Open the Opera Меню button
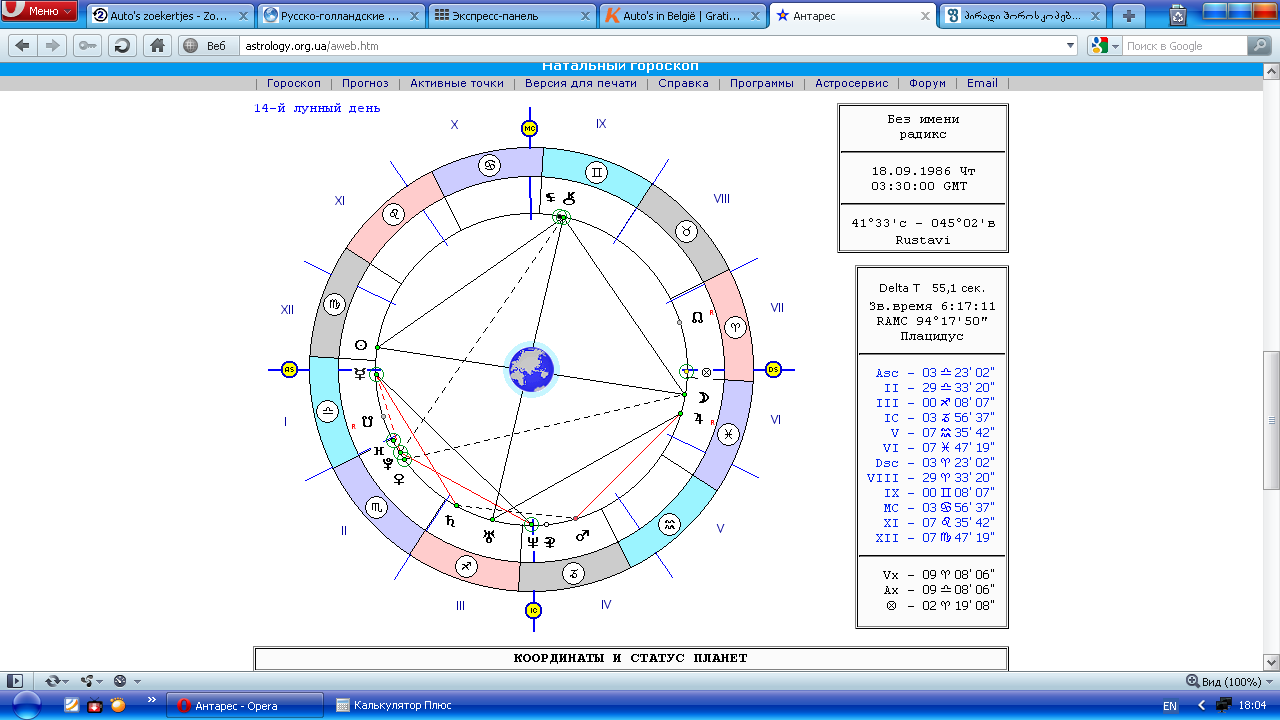This screenshot has height=720, width=1280. coord(41,12)
